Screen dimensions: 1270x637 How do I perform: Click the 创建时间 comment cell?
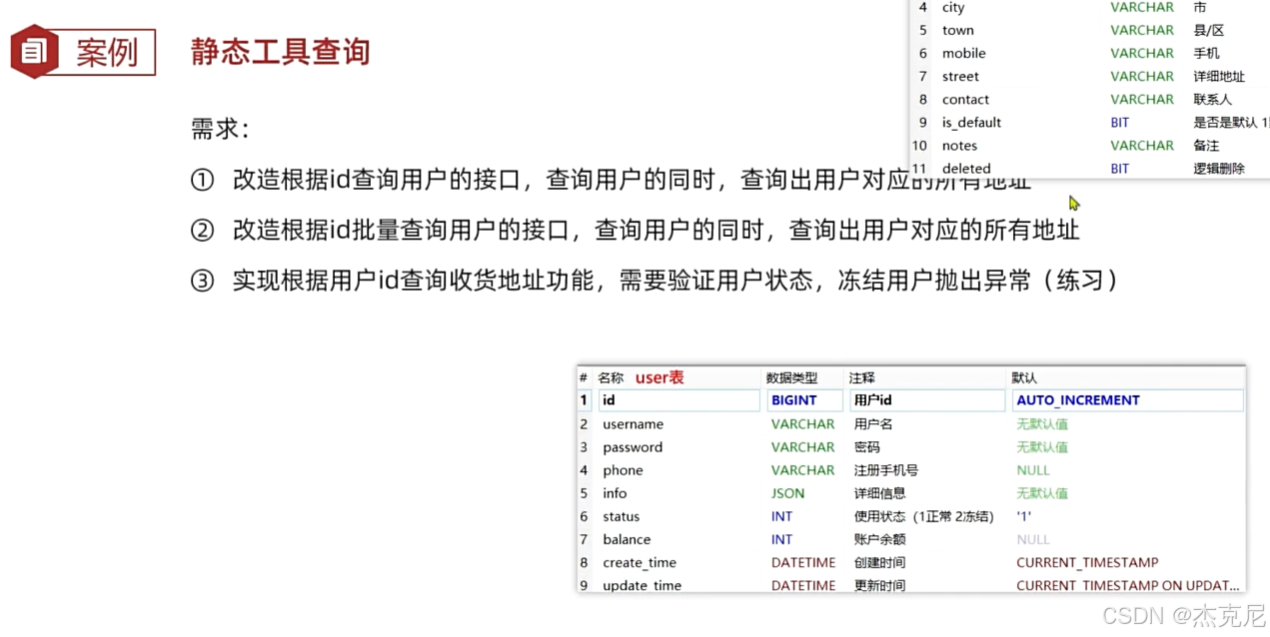[x=880, y=562]
